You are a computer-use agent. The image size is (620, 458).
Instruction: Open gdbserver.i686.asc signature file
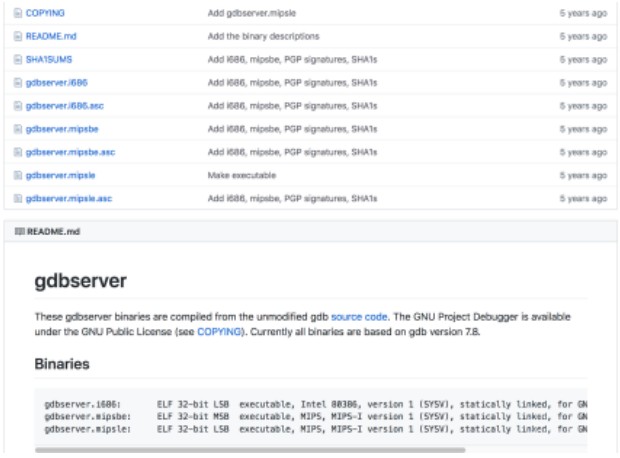click(x=64, y=105)
